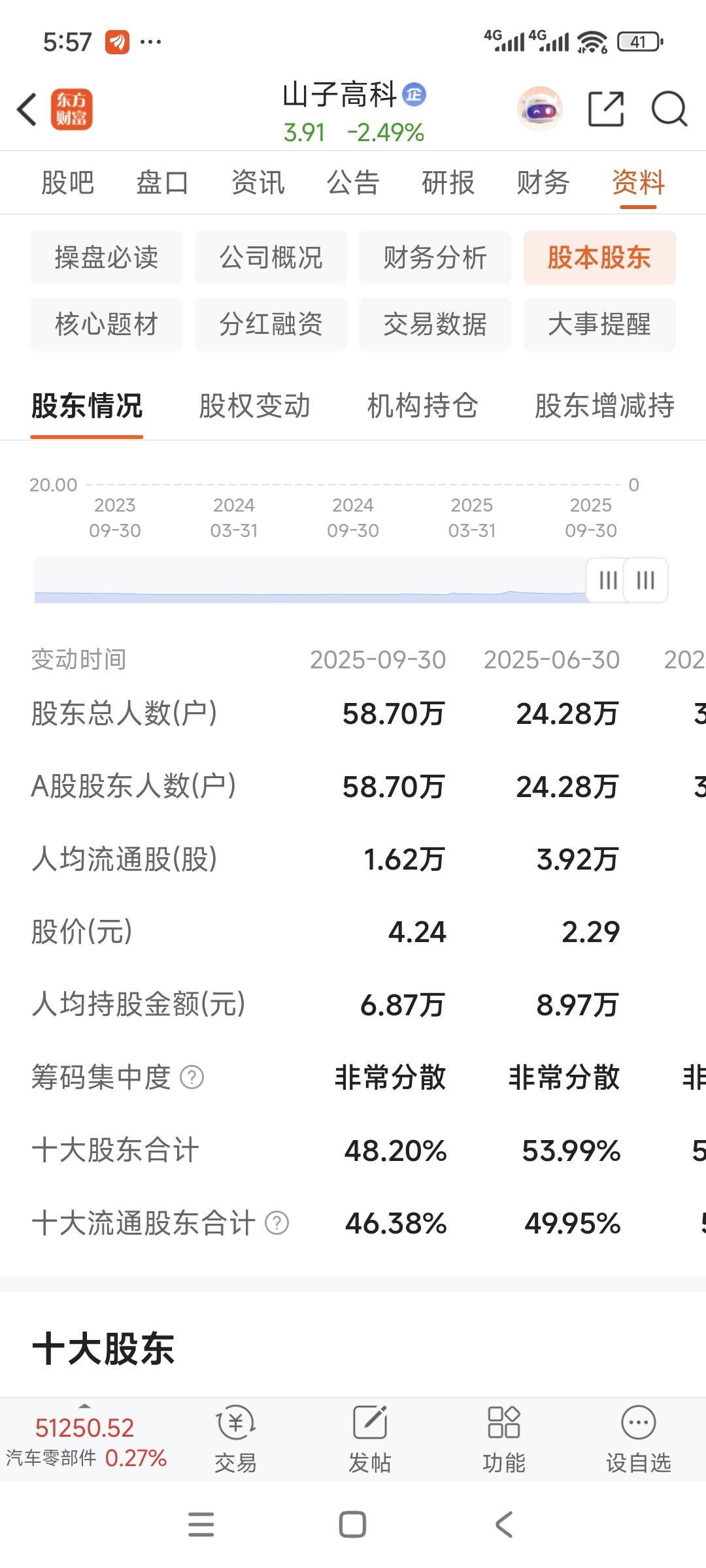Switch to the 股东增减持 sub-tab
Image resolution: width=706 pixels, height=1568 pixels.
tap(605, 406)
